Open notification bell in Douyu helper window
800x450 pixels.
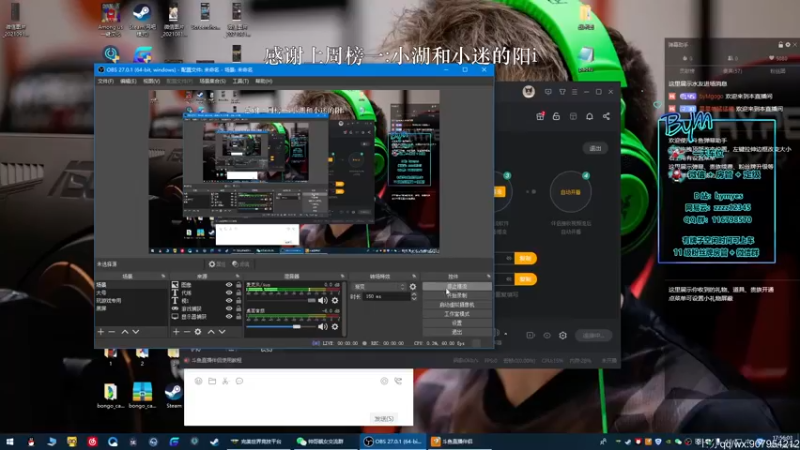(x=589, y=116)
